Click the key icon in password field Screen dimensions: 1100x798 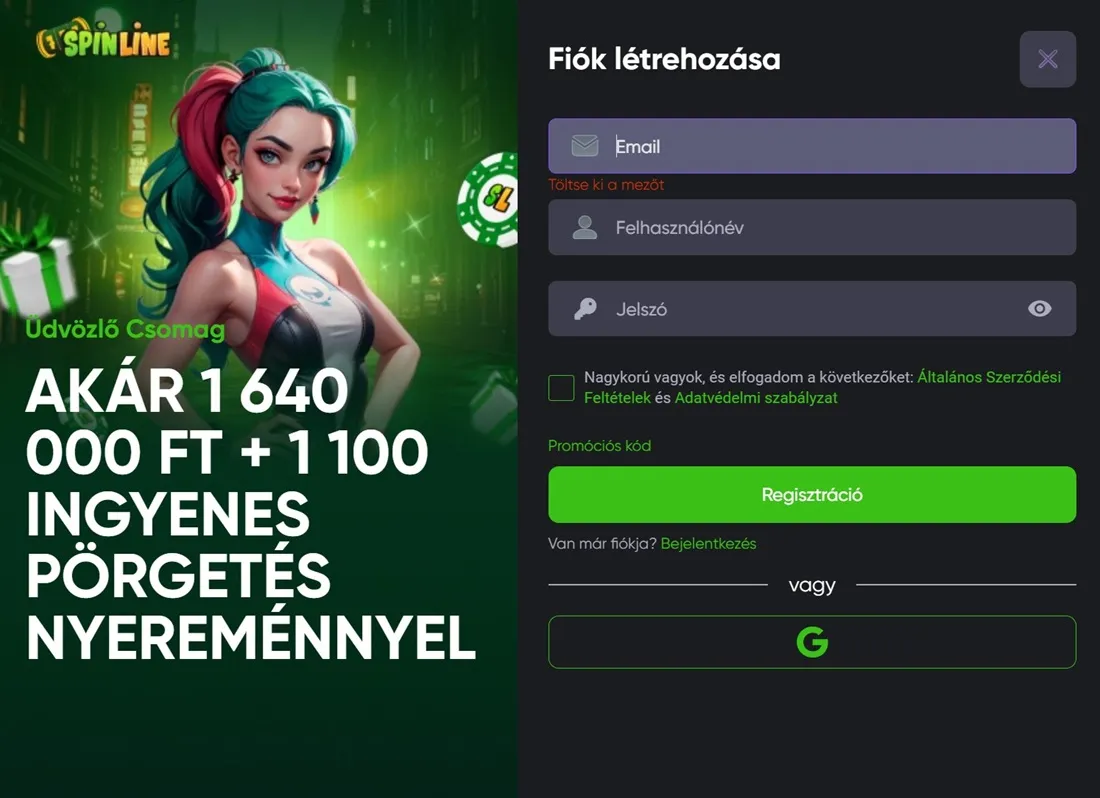pyautogui.click(x=584, y=309)
